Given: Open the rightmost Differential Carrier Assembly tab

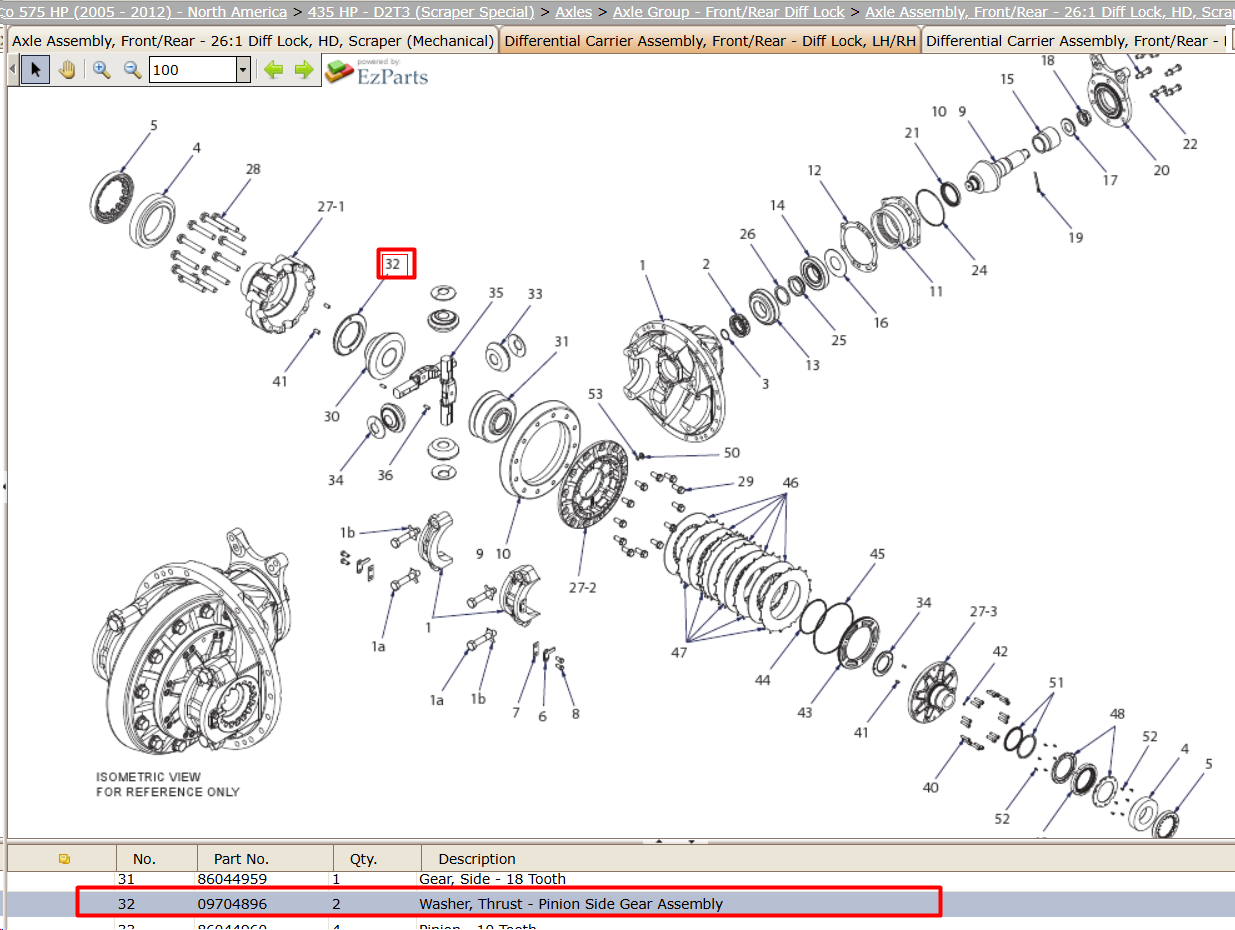Looking at the screenshot, I should click(1077, 41).
